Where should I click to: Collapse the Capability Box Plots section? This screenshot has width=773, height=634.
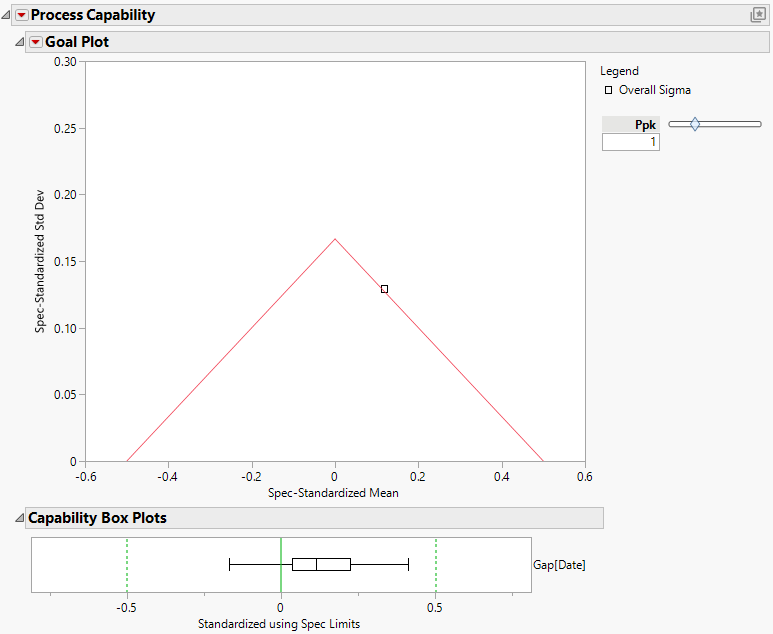[20, 518]
